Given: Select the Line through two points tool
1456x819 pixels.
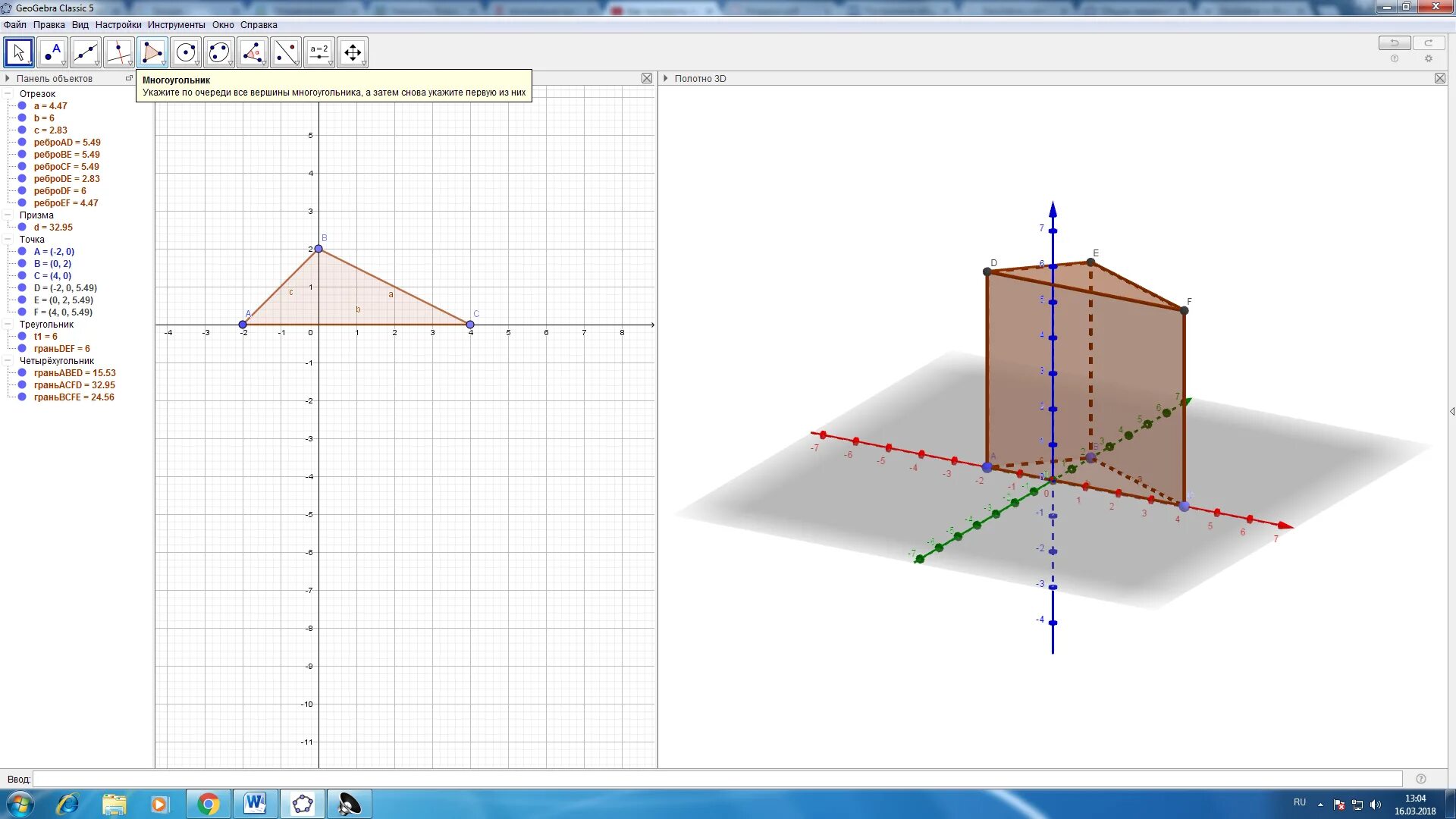Looking at the screenshot, I should (x=85, y=52).
